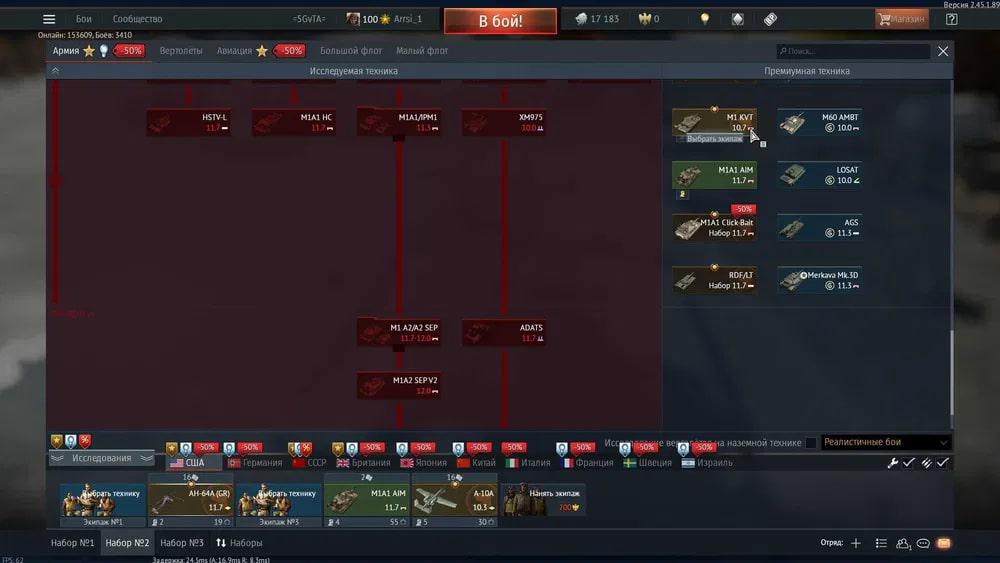Collapse the Исследования panel
Viewport: 1000px width, 563px height.
pos(101,458)
